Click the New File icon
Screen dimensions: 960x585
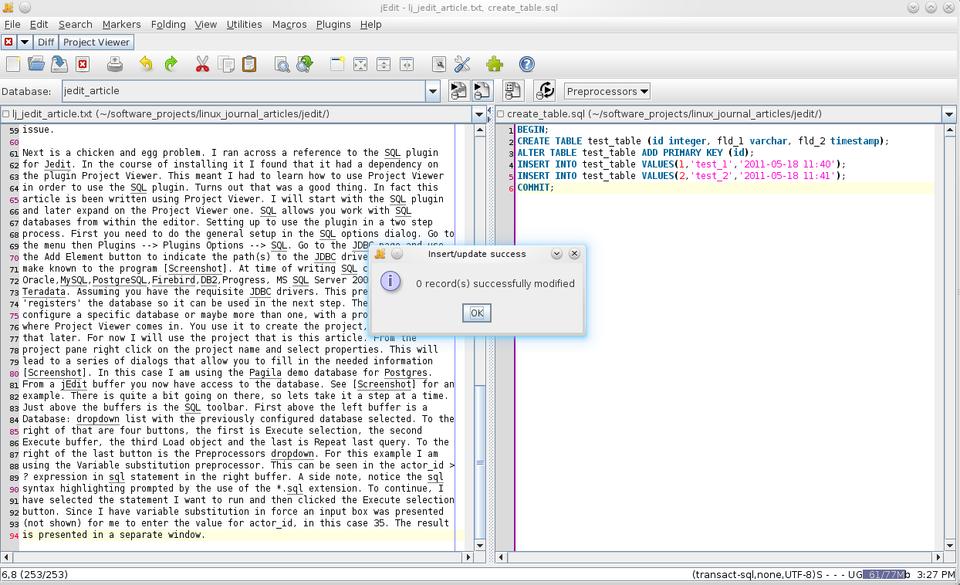click(13, 64)
